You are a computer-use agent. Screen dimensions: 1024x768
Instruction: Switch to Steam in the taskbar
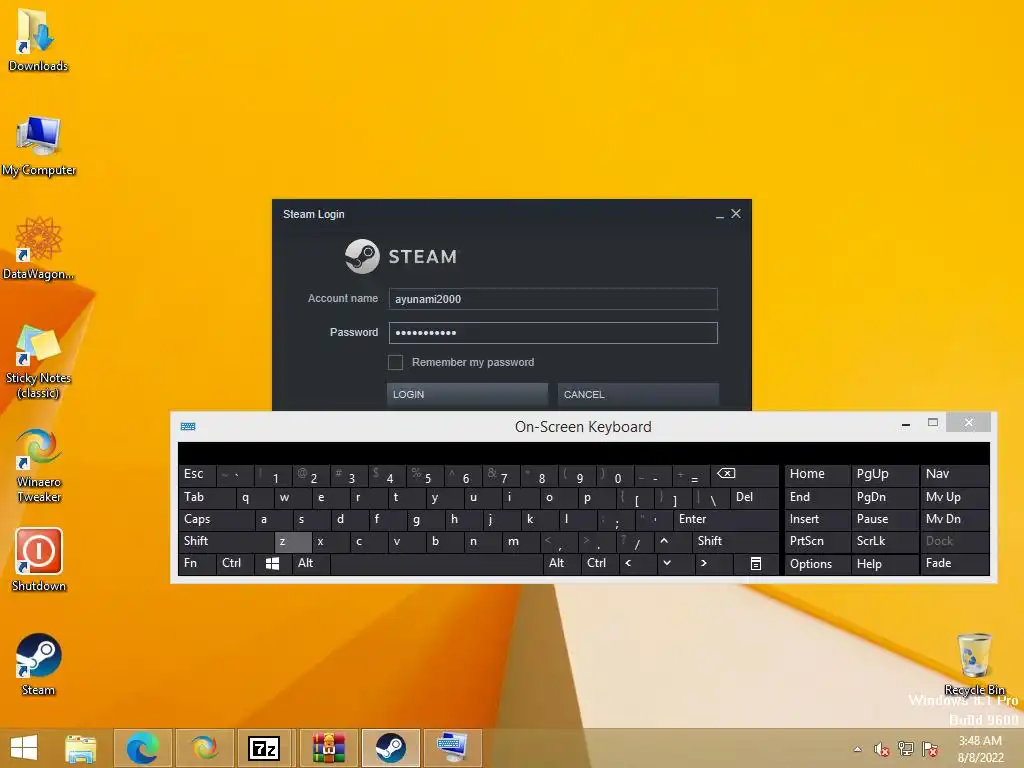[x=391, y=748]
